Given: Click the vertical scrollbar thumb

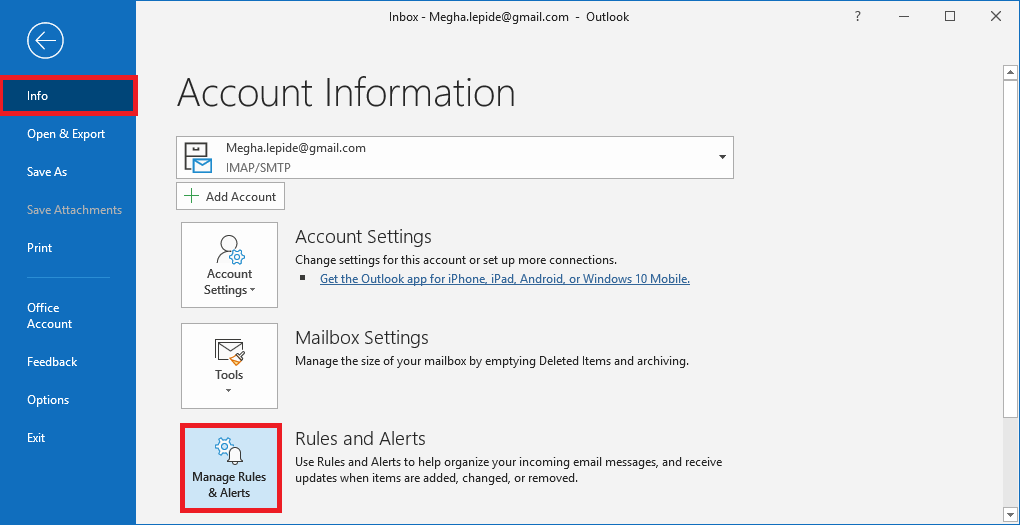Looking at the screenshot, I should (x=1010, y=248).
